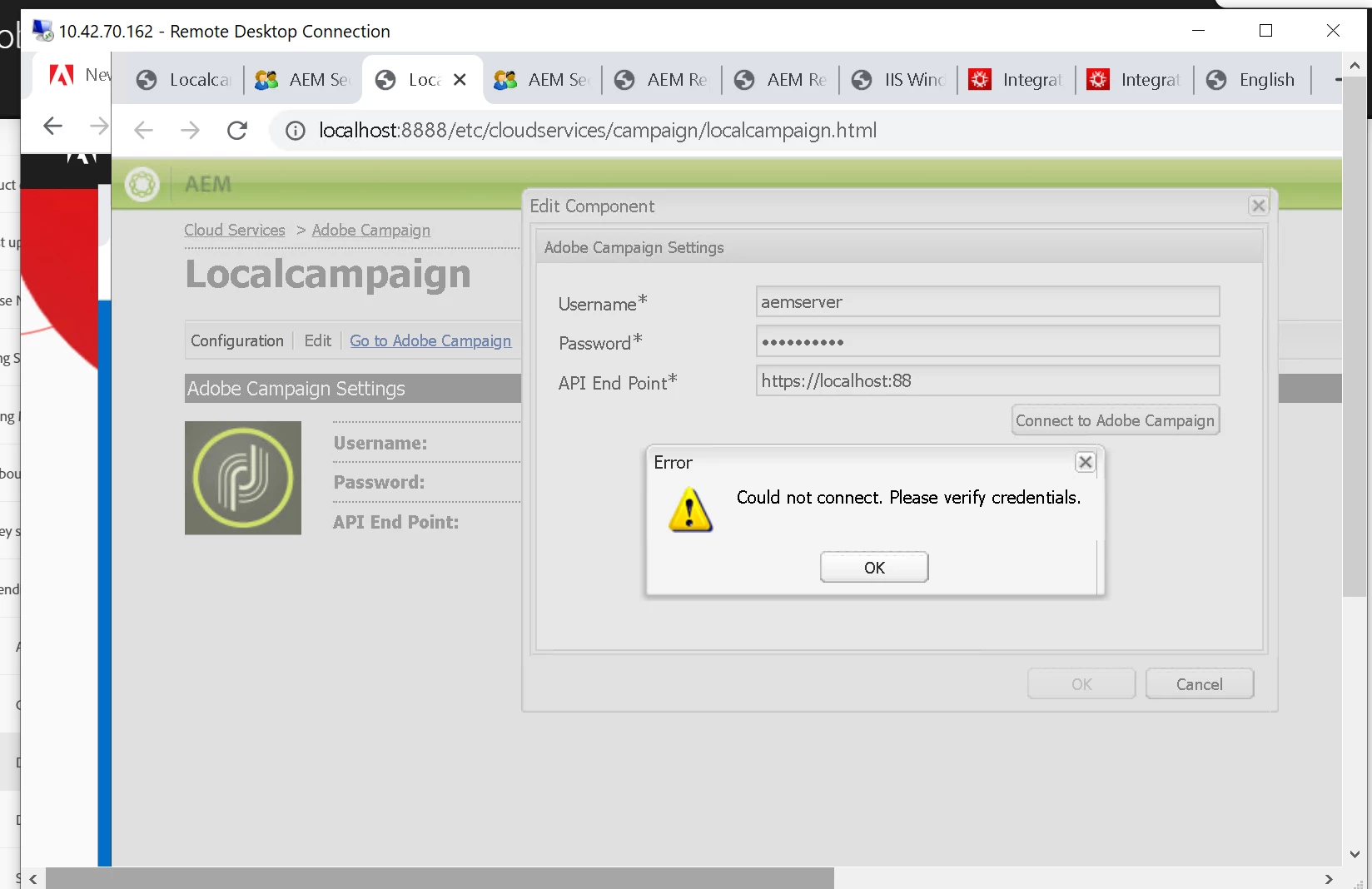Click the vertical scrollbar thumb
Screen dimensions: 1372x889
pyautogui.click(x=1355, y=337)
